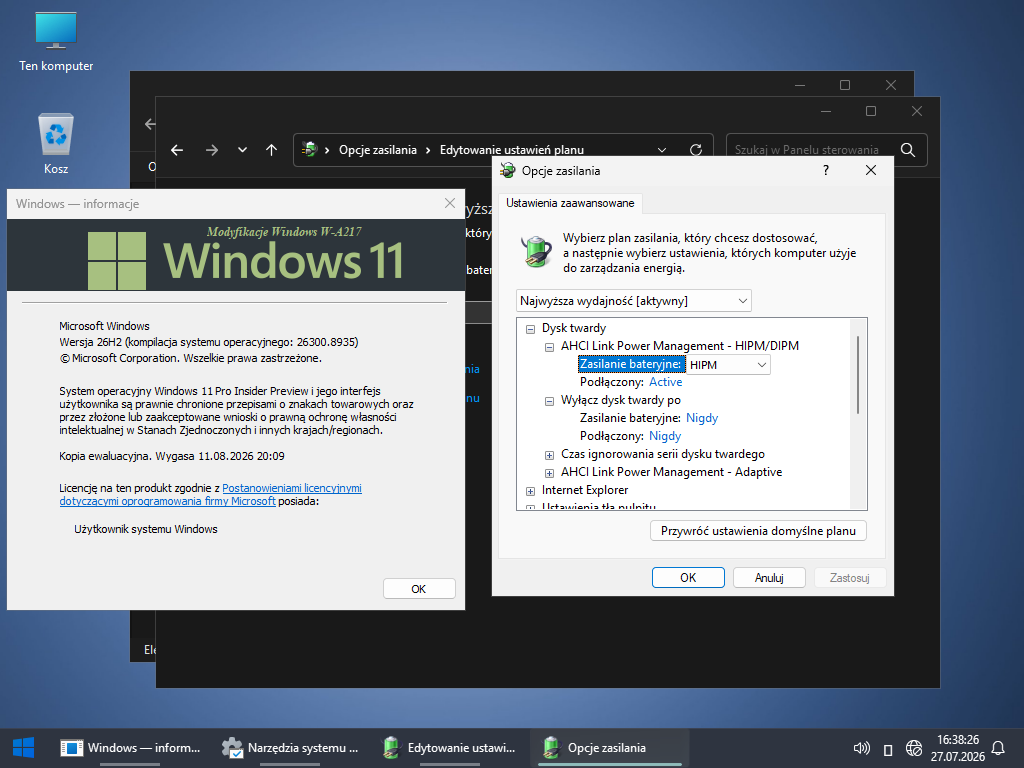The image size is (1024, 768).
Task: Open the HIPM value combo box
Action: tap(728, 365)
